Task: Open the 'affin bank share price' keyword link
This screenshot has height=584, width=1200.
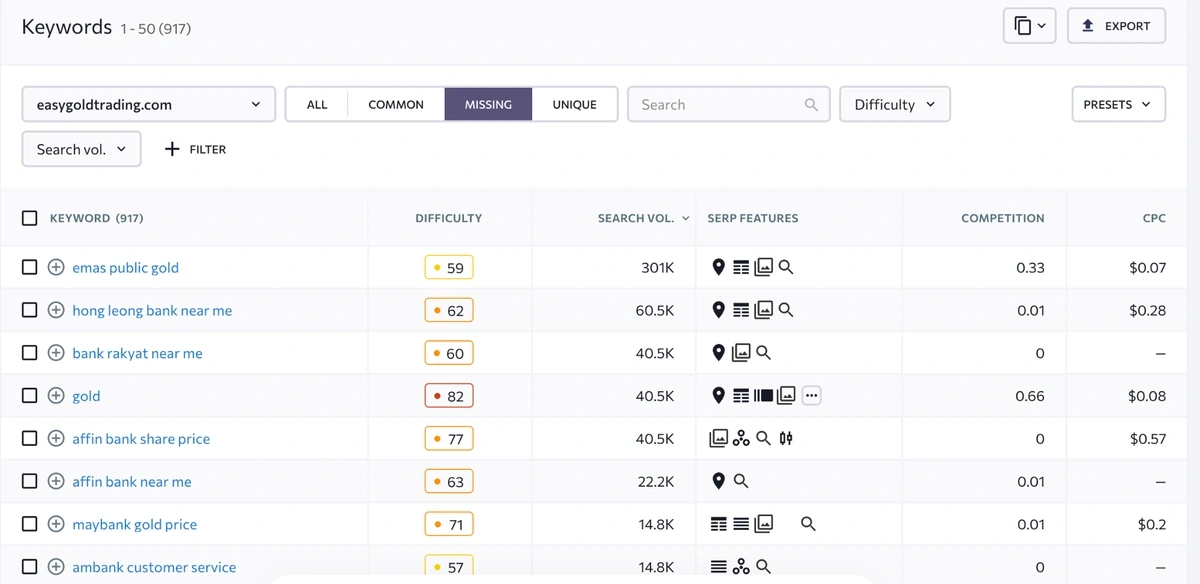Action: coord(141,438)
